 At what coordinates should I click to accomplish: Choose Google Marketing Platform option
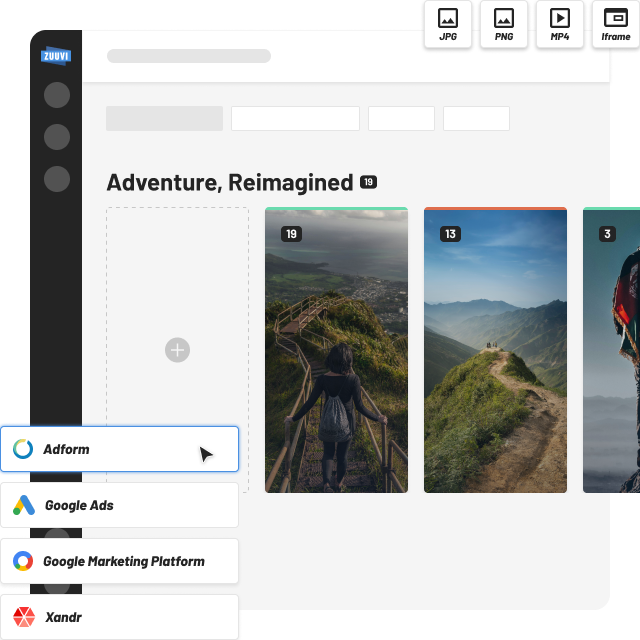(119, 561)
